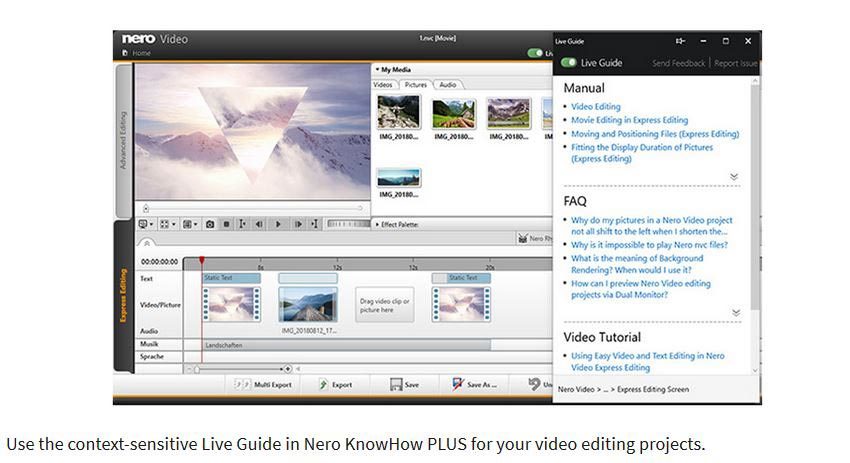Expand more FAQ entries in Live Guide
The image size is (850, 463).
[736, 313]
